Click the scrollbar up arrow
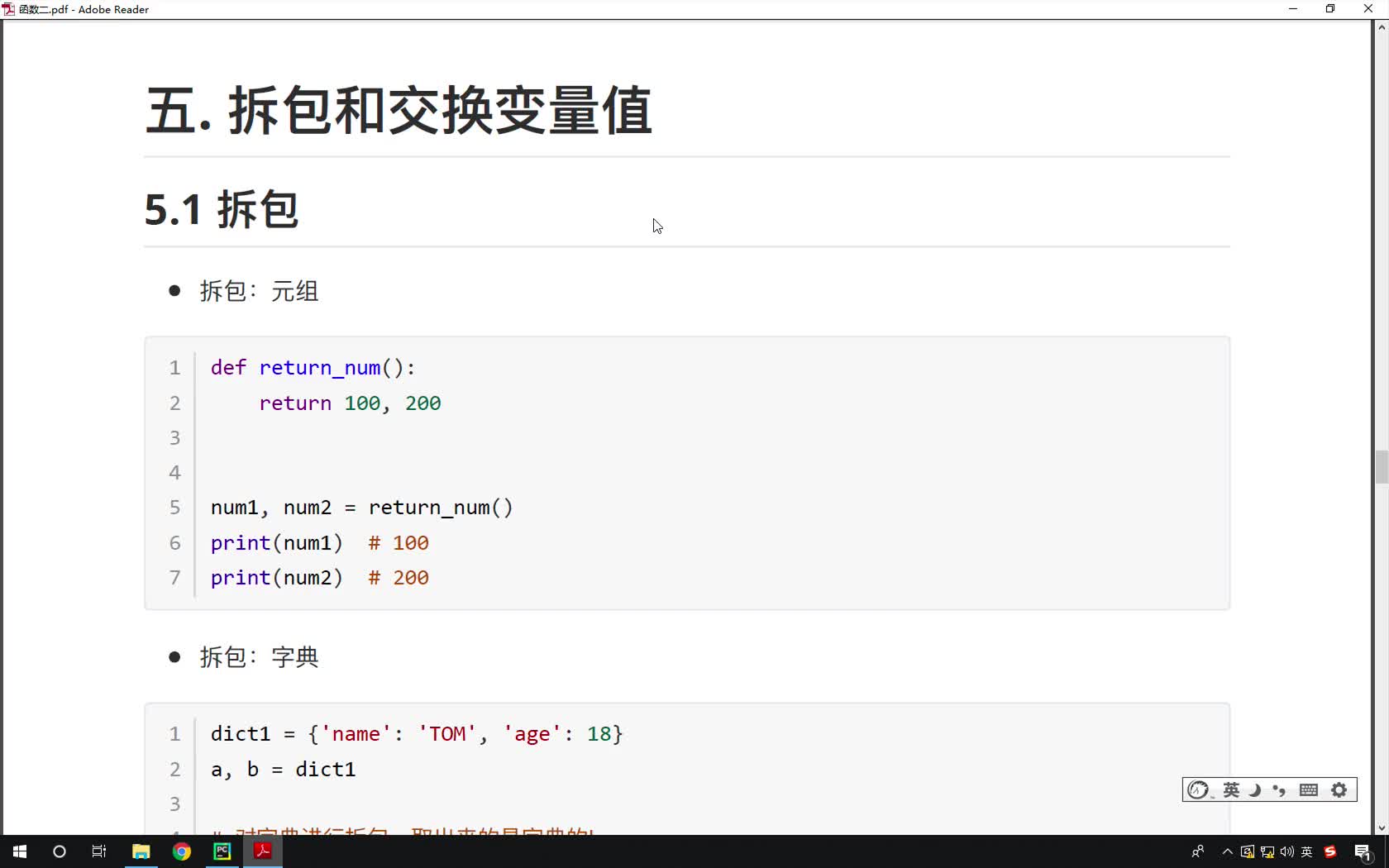Viewport: 1389px width, 868px height. point(1382,27)
